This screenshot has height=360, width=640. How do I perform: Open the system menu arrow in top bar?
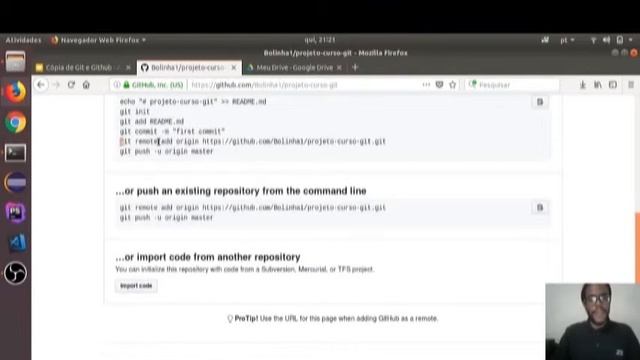[631, 40]
